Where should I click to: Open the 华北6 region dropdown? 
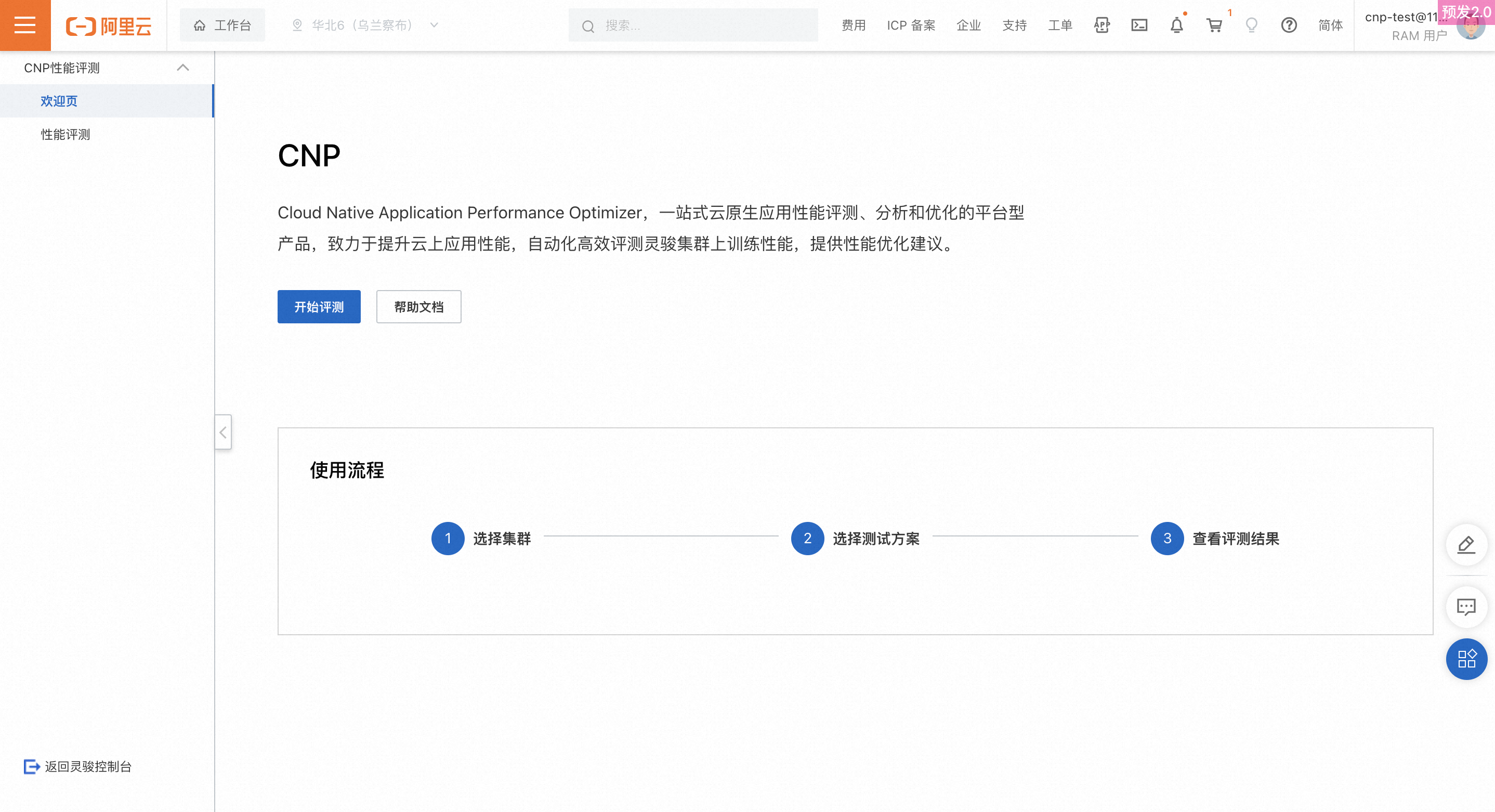coord(365,25)
